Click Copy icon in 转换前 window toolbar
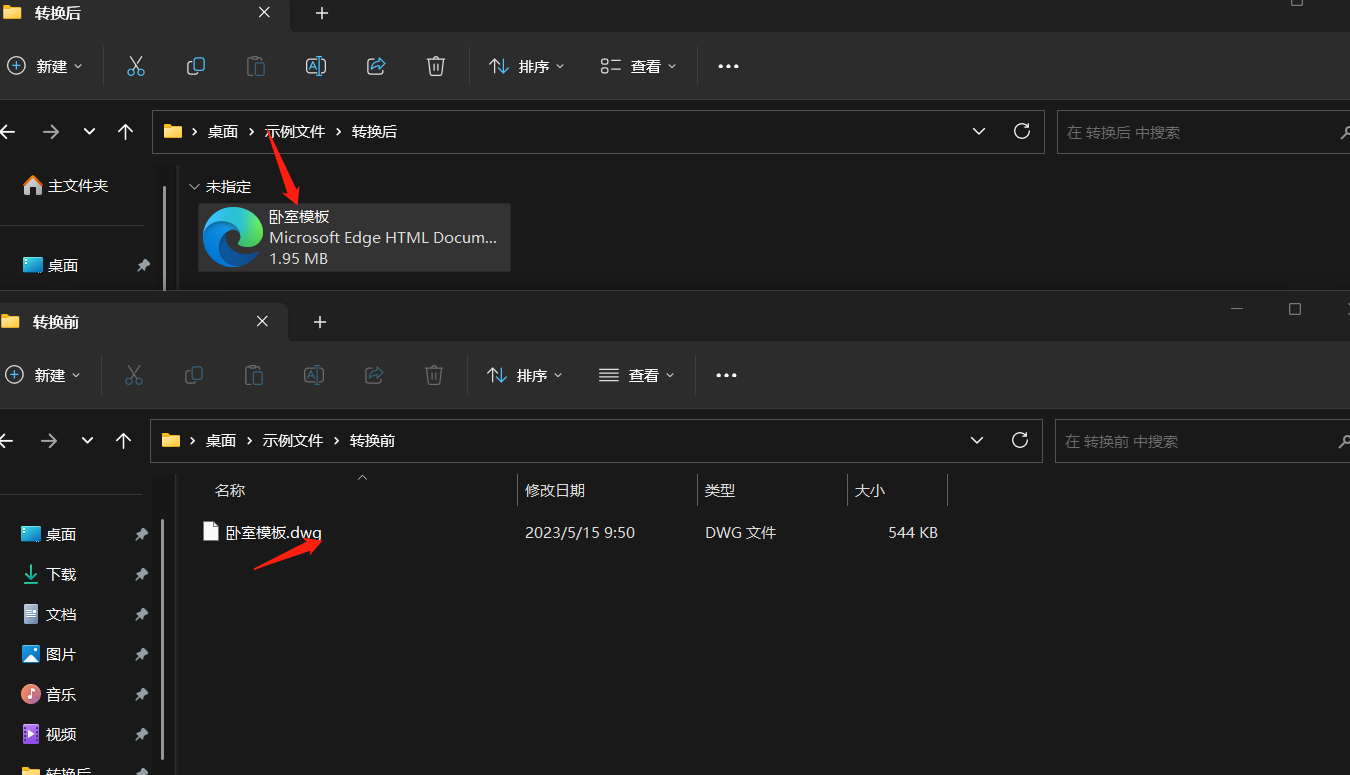 tap(194, 375)
